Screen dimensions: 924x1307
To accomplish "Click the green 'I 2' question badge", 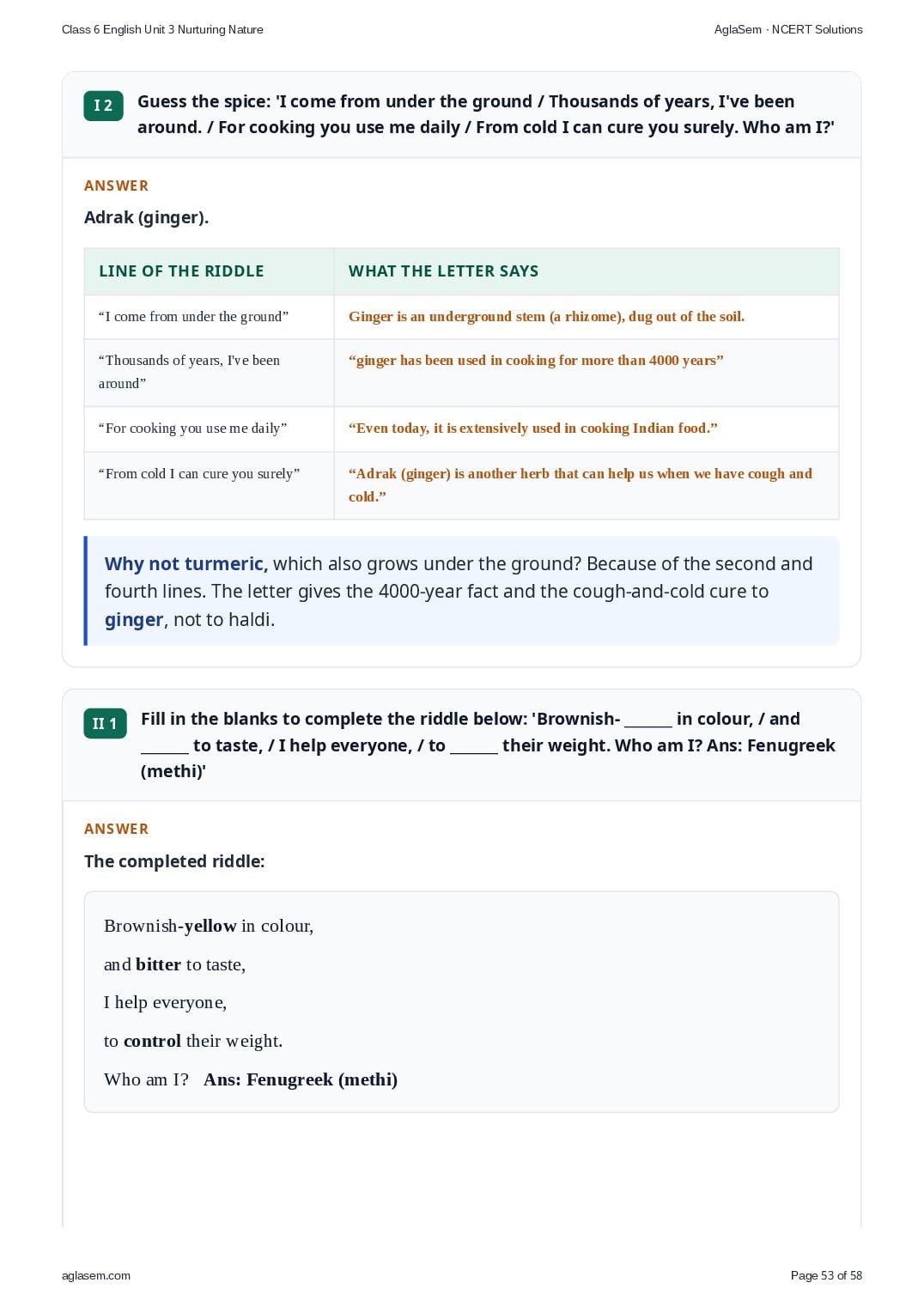I will [103, 106].
